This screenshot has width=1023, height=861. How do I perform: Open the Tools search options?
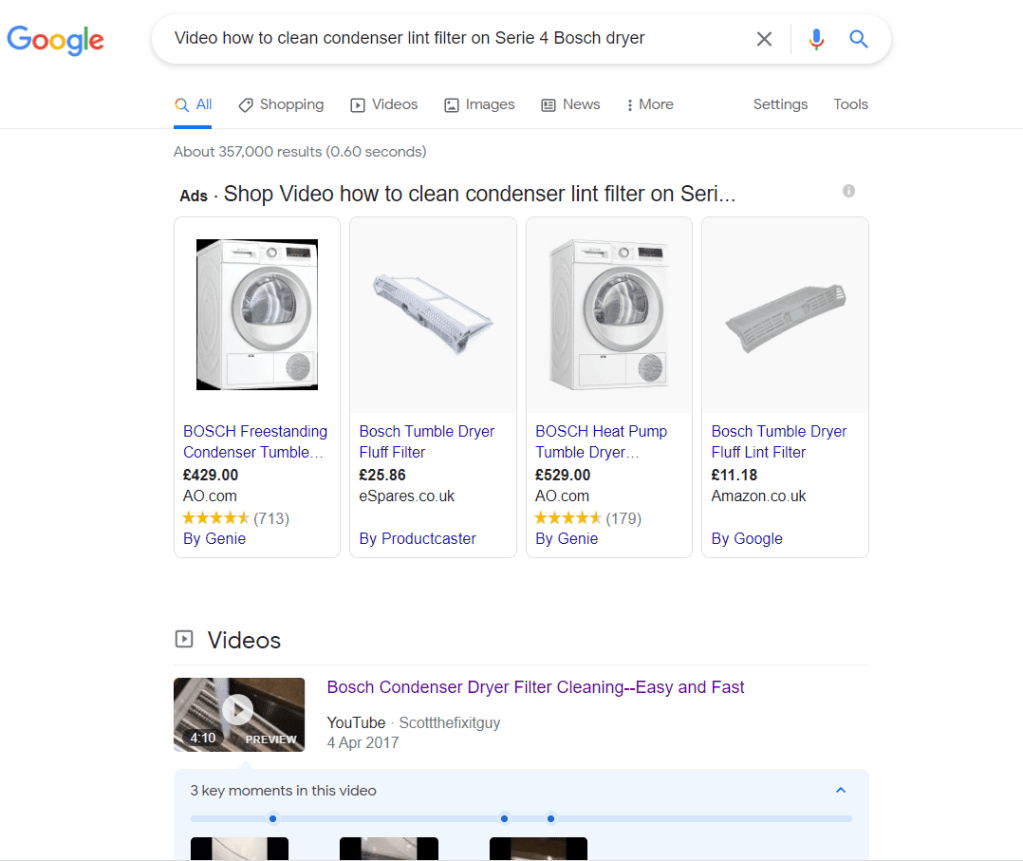[x=850, y=104]
